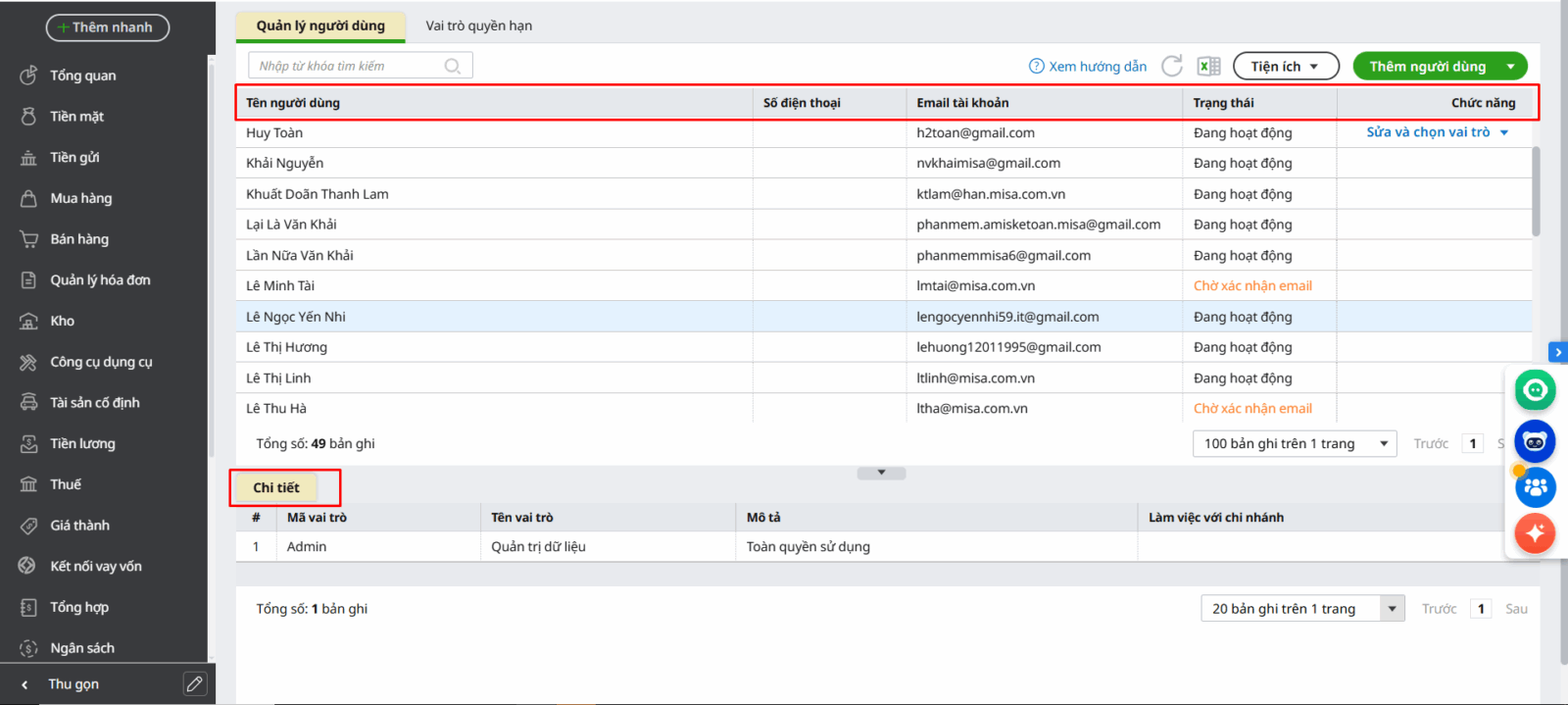Open the green chat support icon
Screen dimensions: 1568x705
tap(1535, 390)
